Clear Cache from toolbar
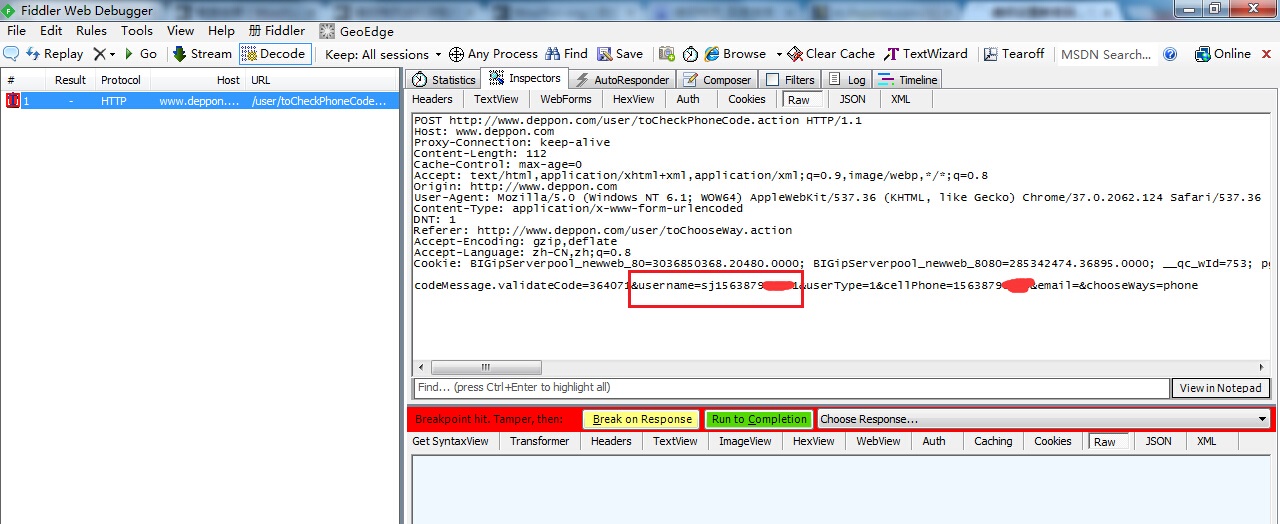1280x524 pixels. tap(831, 54)
